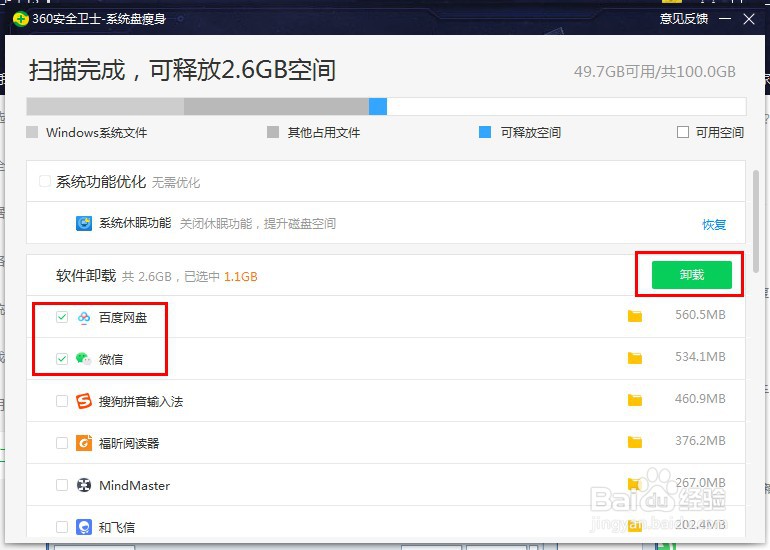770x550 pixels.
Task: Open folder icon for 微信
Action: 635,358
